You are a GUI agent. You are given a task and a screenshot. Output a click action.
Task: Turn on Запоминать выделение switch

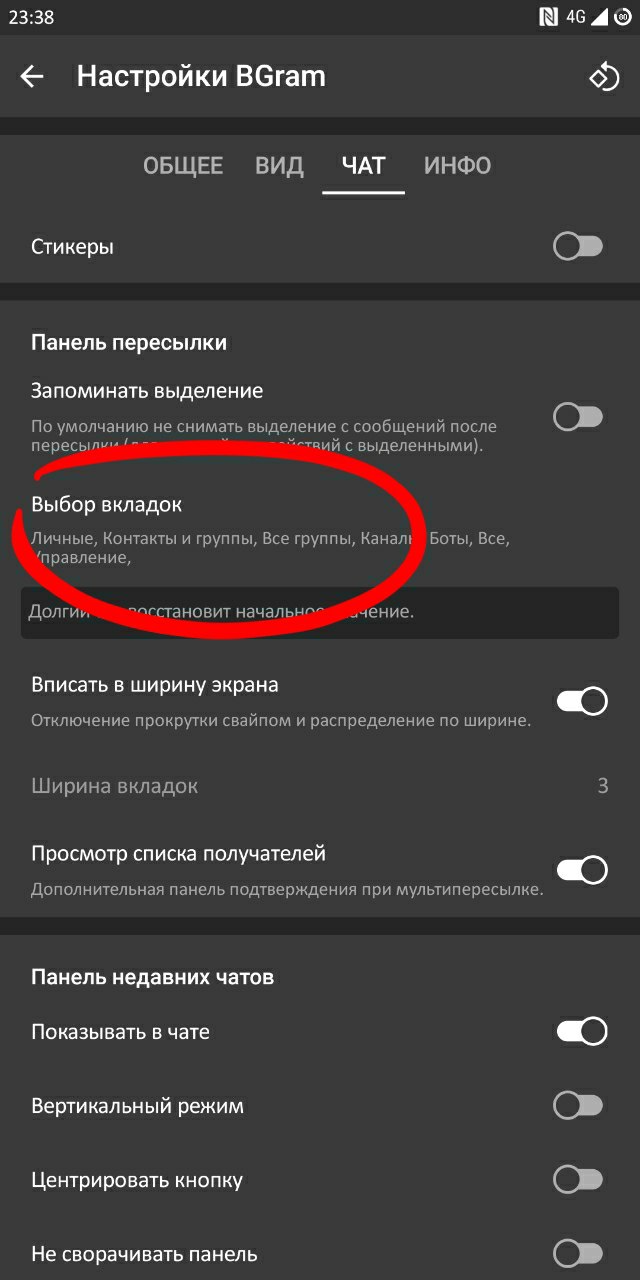tap(579, 417)
